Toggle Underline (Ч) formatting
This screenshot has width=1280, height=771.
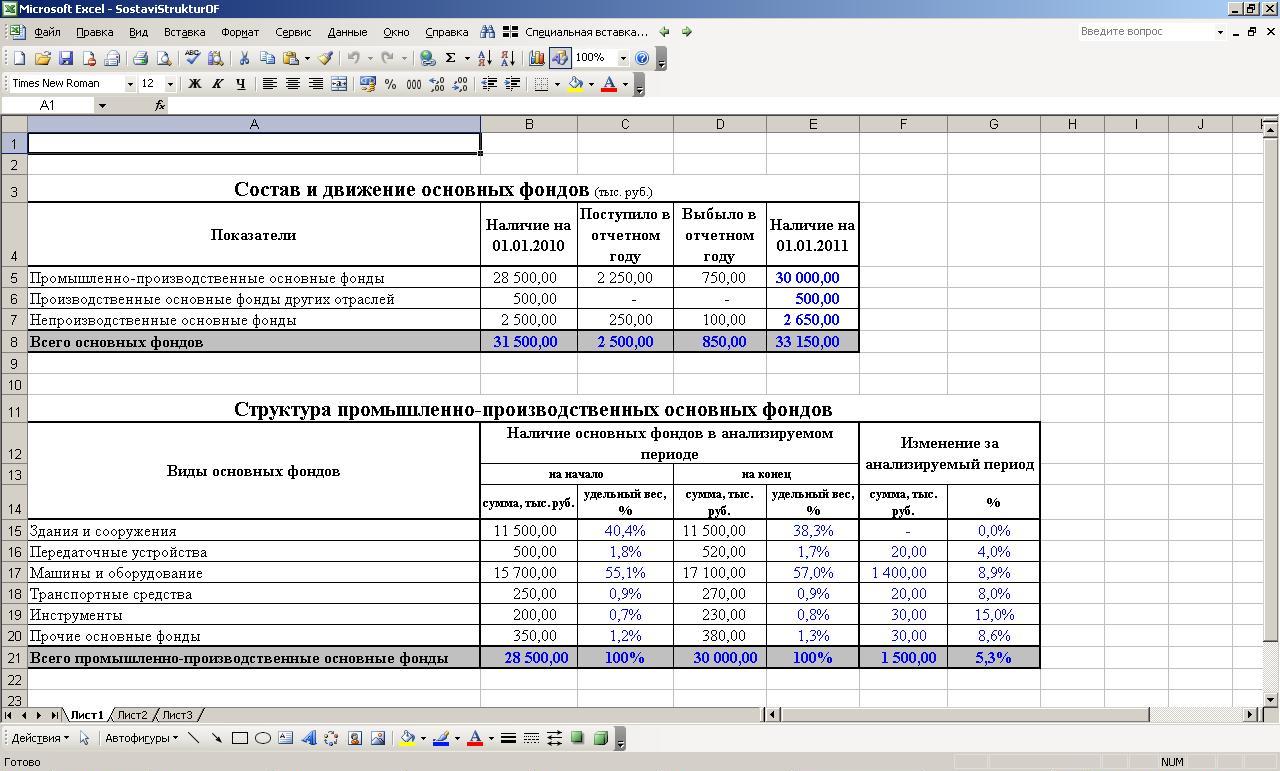click(241, 84)
